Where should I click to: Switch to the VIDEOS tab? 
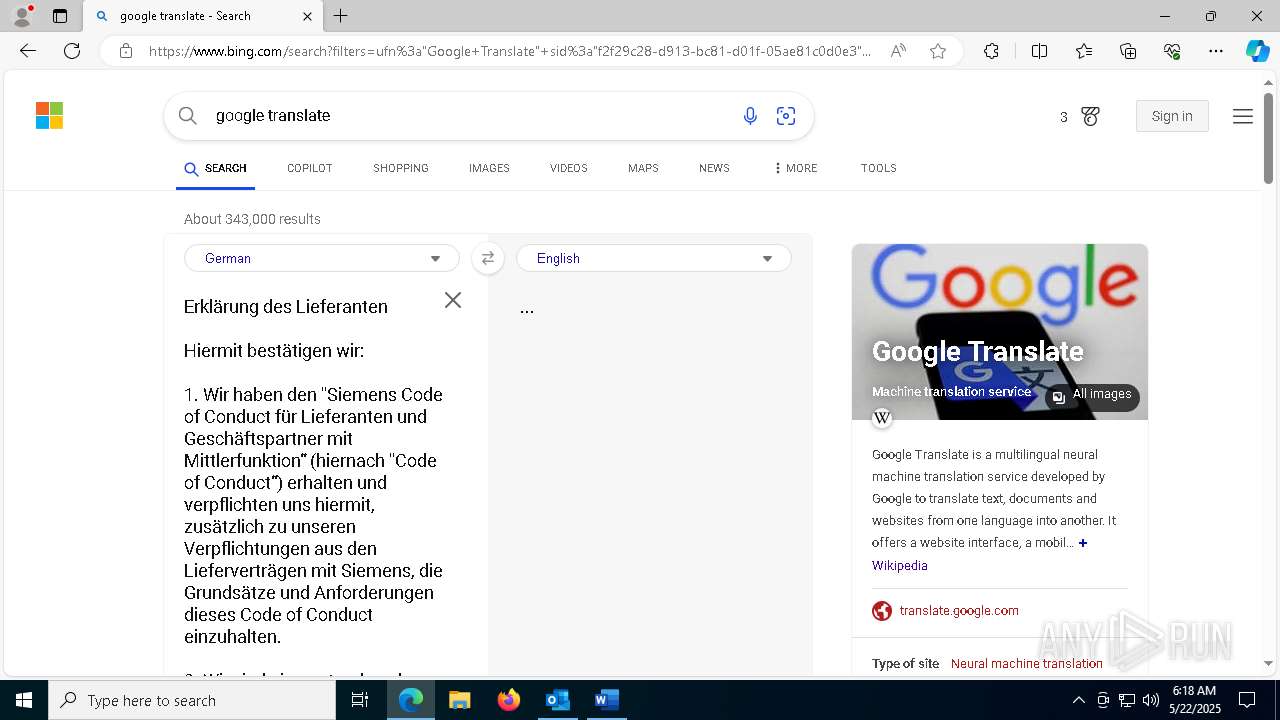click(569, 168)
